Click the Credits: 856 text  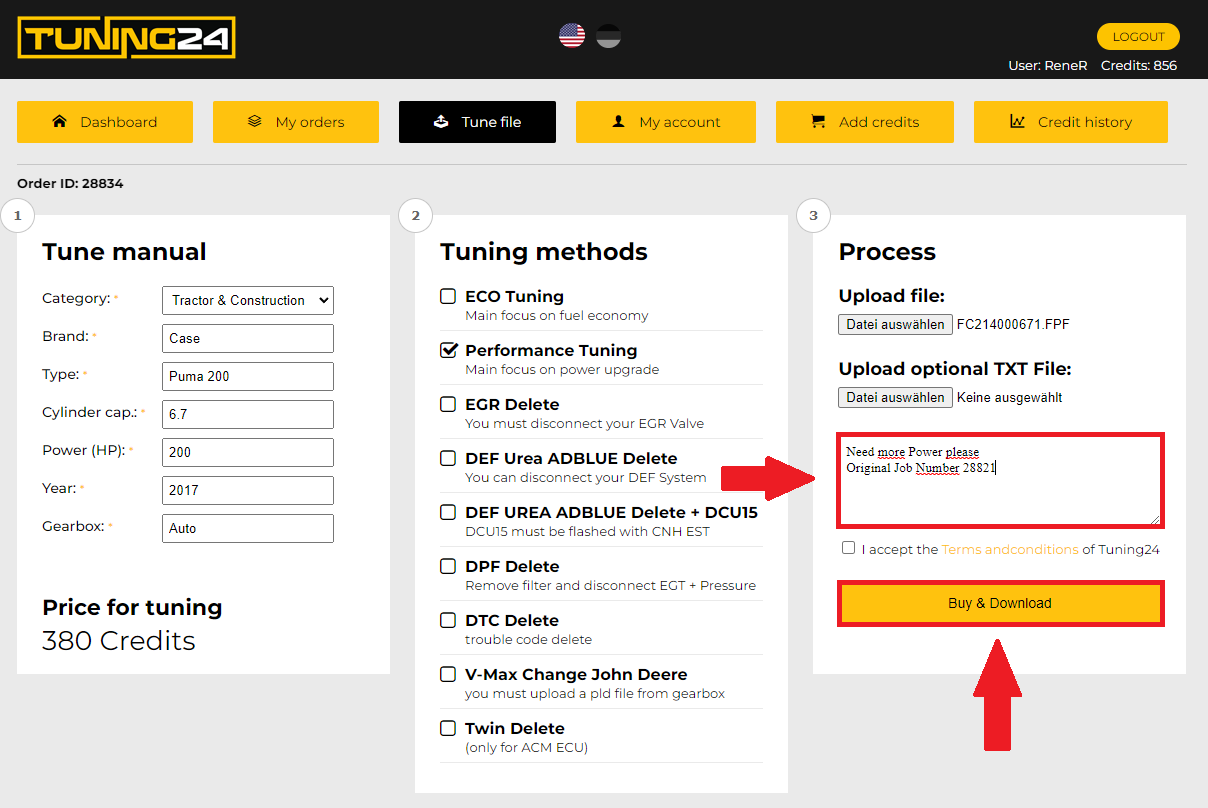coord(1139,66)
